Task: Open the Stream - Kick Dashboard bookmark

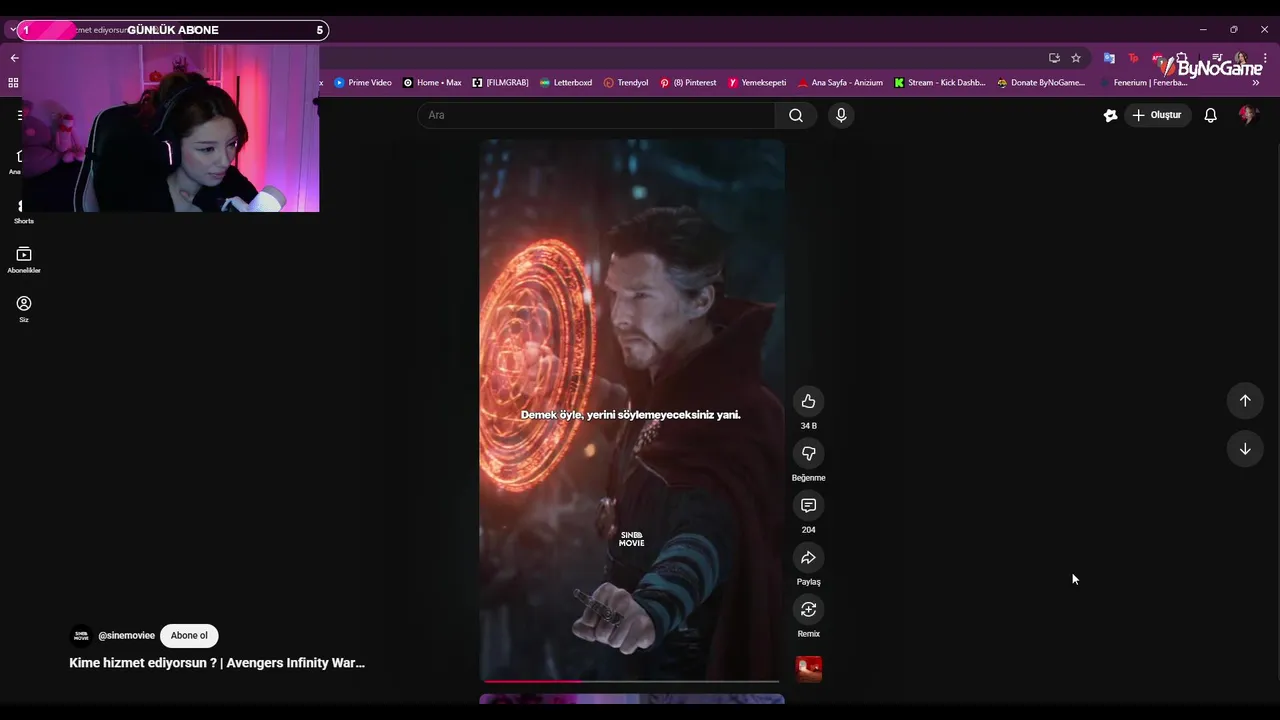Action: coord(940,83)
